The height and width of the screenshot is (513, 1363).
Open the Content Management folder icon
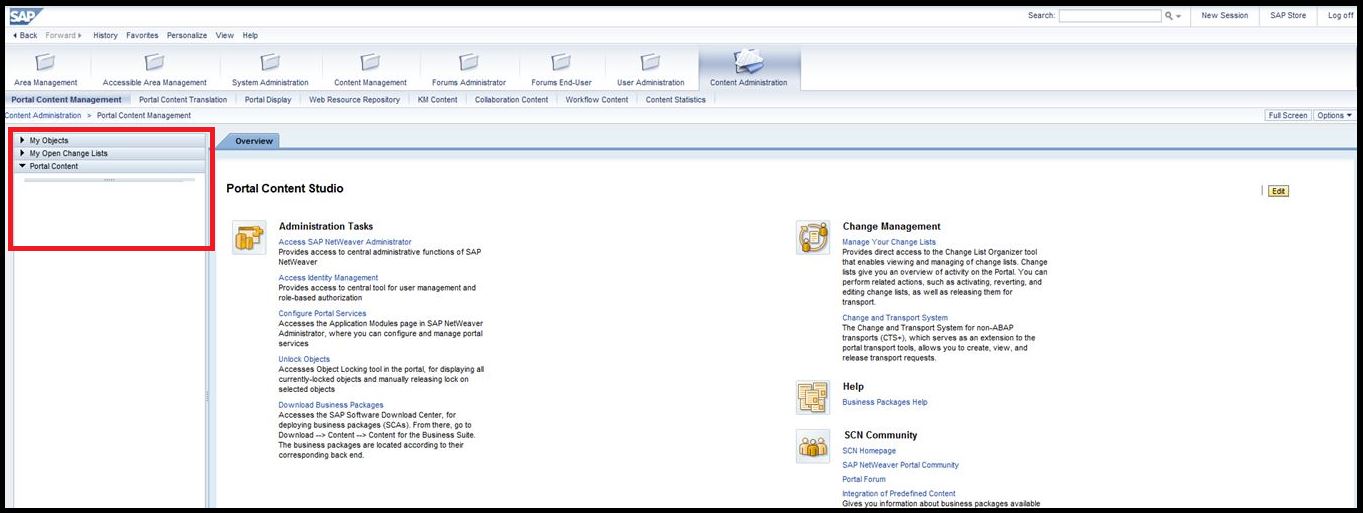(x=370, y=62)
